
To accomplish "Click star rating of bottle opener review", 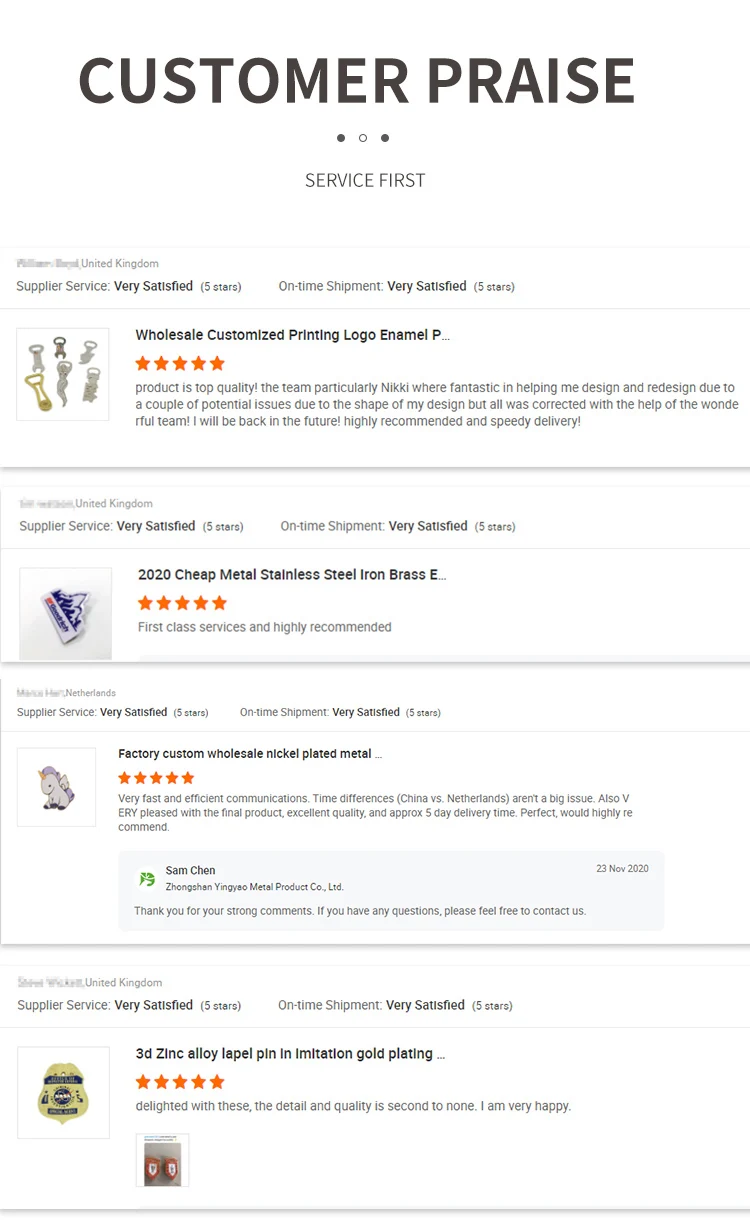I will tap(180, 363).
